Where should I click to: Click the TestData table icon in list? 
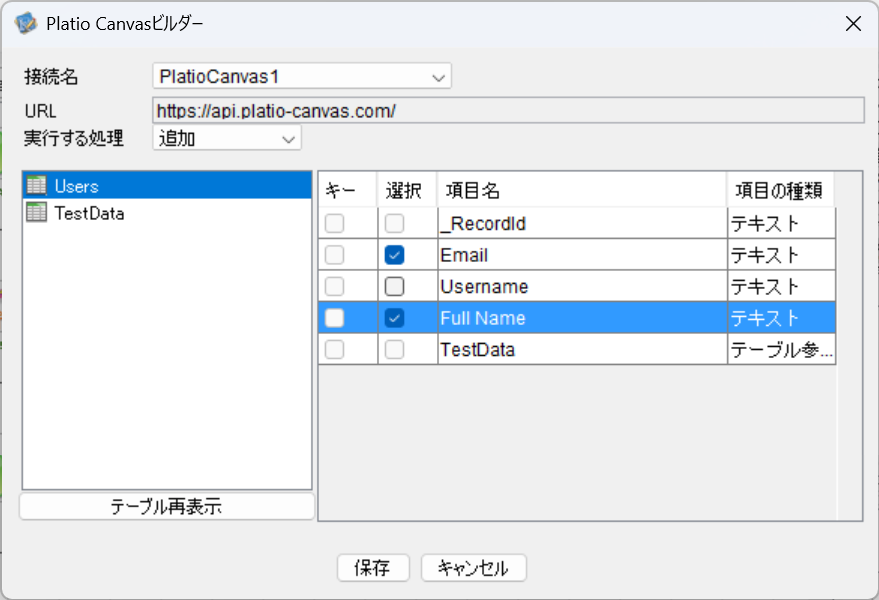37,212
